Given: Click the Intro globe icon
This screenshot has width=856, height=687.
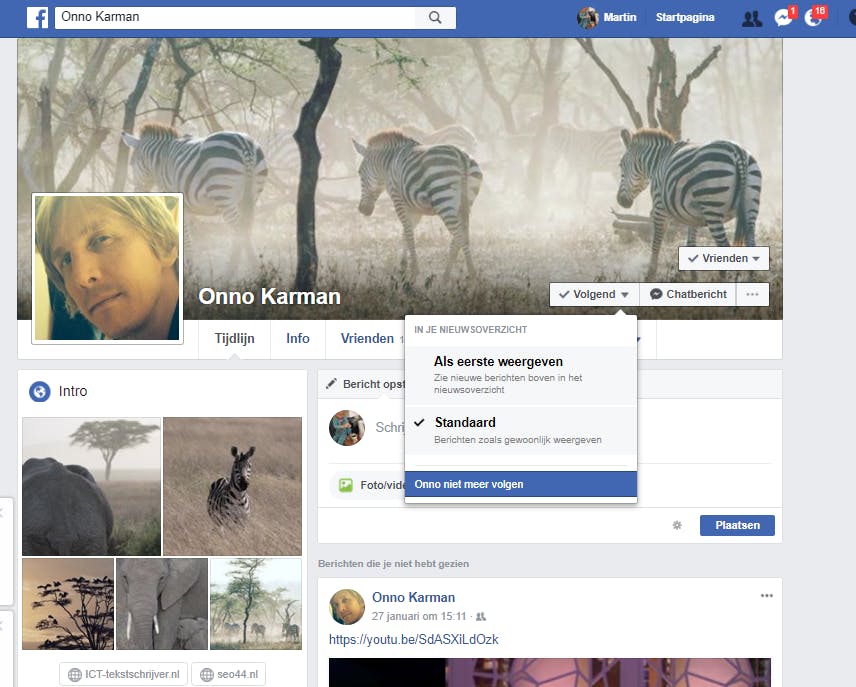Looking at the screenshot, I should (39, 392).
